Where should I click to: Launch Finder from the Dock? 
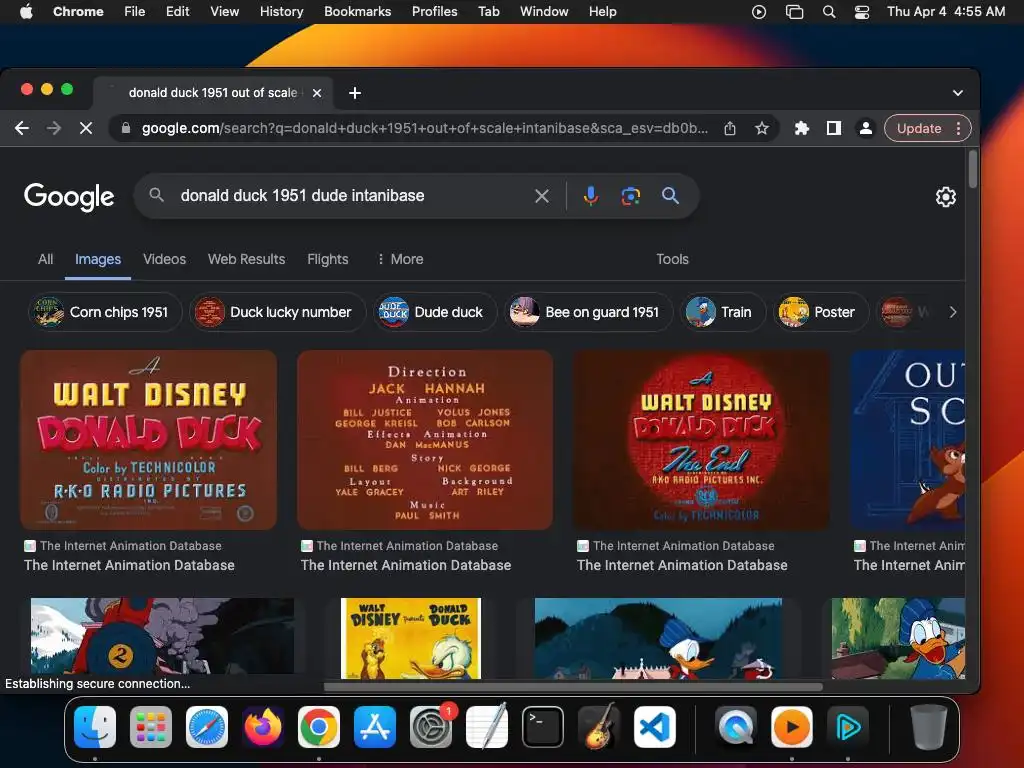(95, 727)
